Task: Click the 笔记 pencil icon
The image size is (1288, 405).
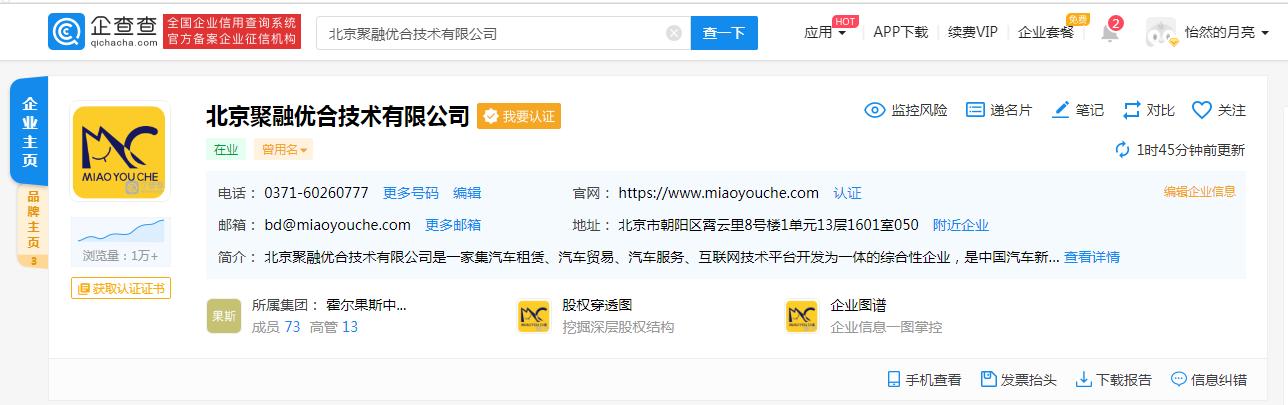Action: [1062, 110]
